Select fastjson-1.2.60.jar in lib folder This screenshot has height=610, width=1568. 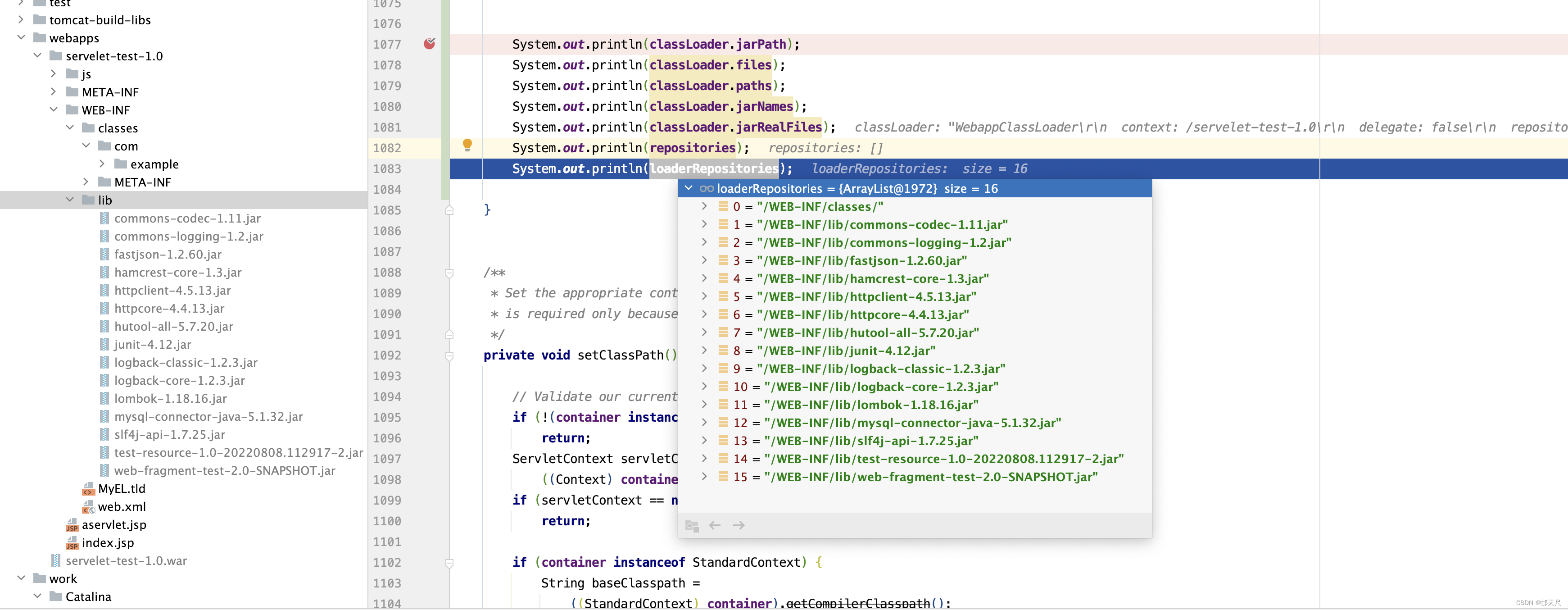pyautogui.click(x=168, y=254)
